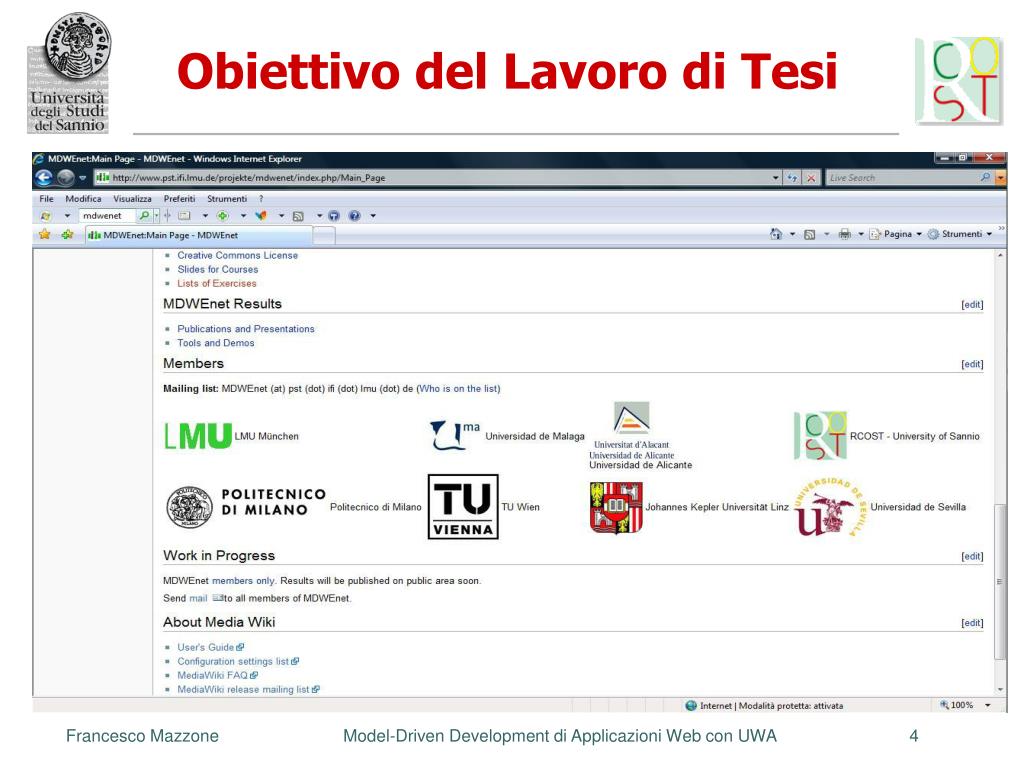Open Recent Pages dropdown next to Forward
This screenshot has height=768, width=1024.
tap(82, 178)
